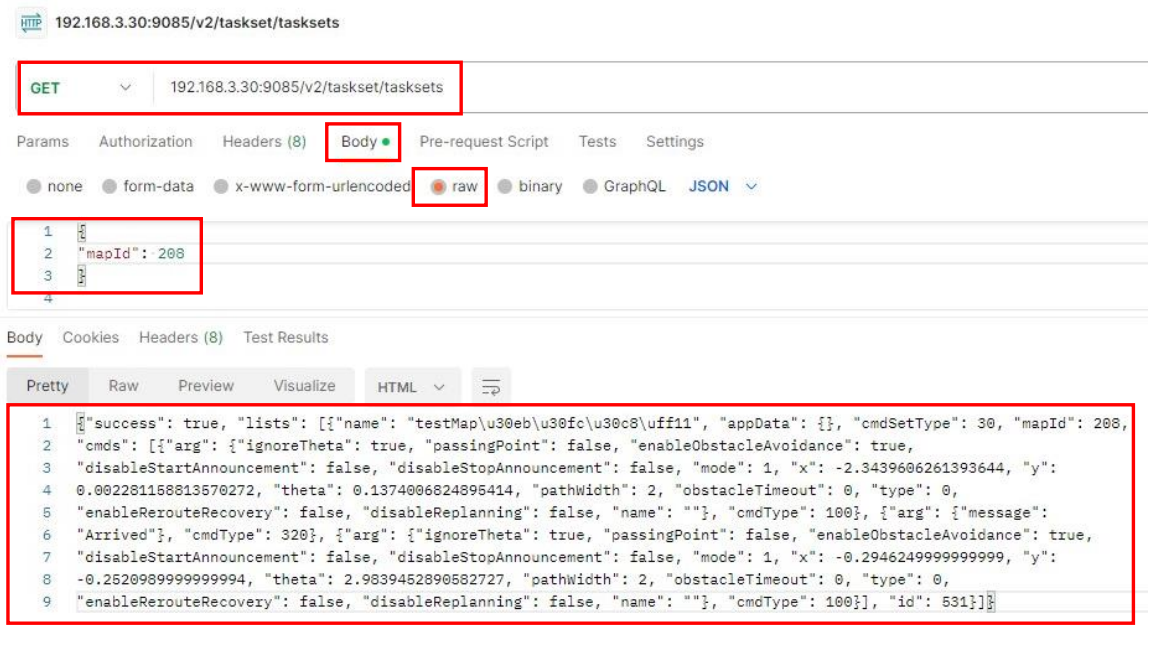This screenshot has width=1150, height=650.
Task: Choose the GraphQL body radio option
Action: [x=590, y=187]
